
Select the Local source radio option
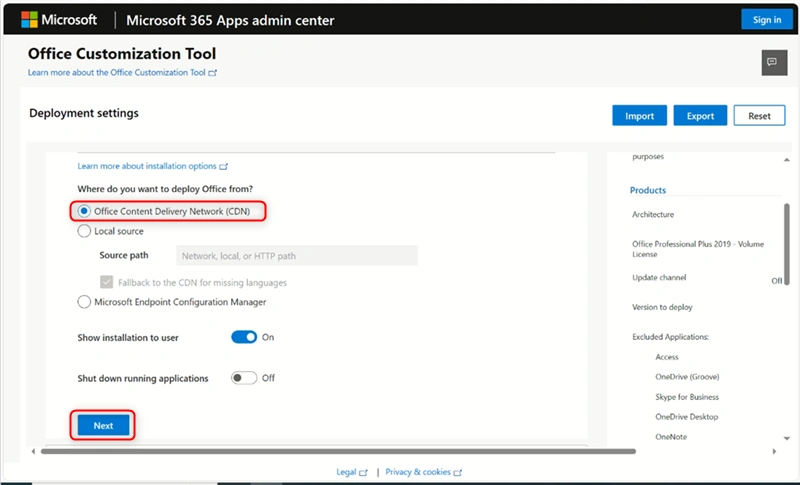[84, 231]
